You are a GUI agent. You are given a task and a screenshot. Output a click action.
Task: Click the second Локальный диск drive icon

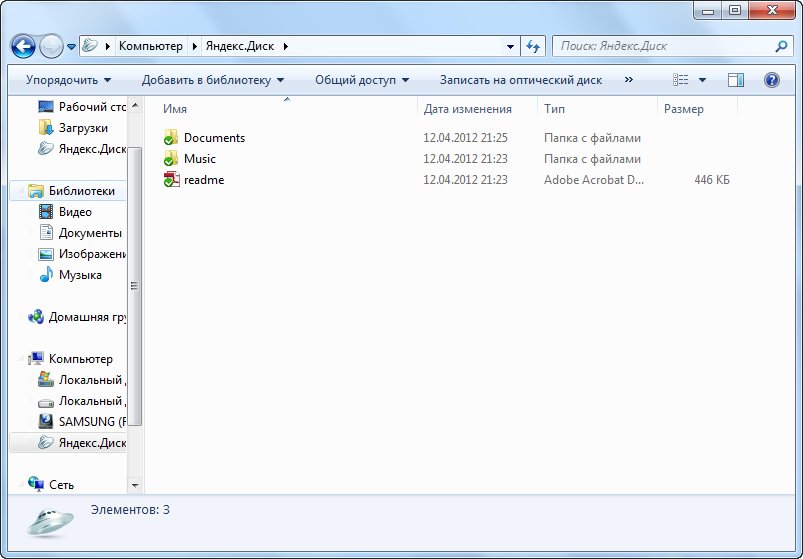point(46,402)
